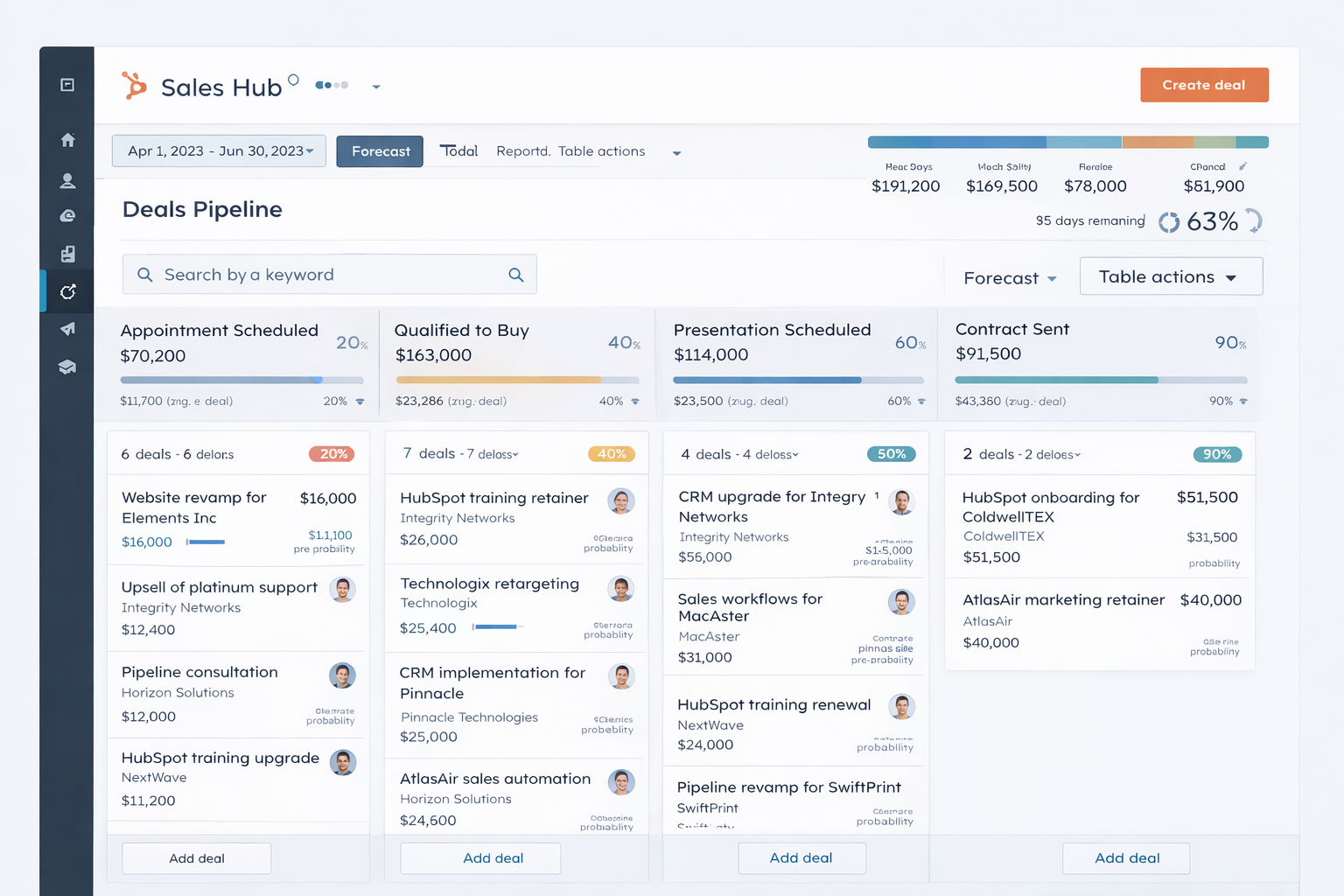1344x896 pixels.
Task: Open the Apr 1 – Jun 30, 2023 date dropdown
Action: click(219, 151)
